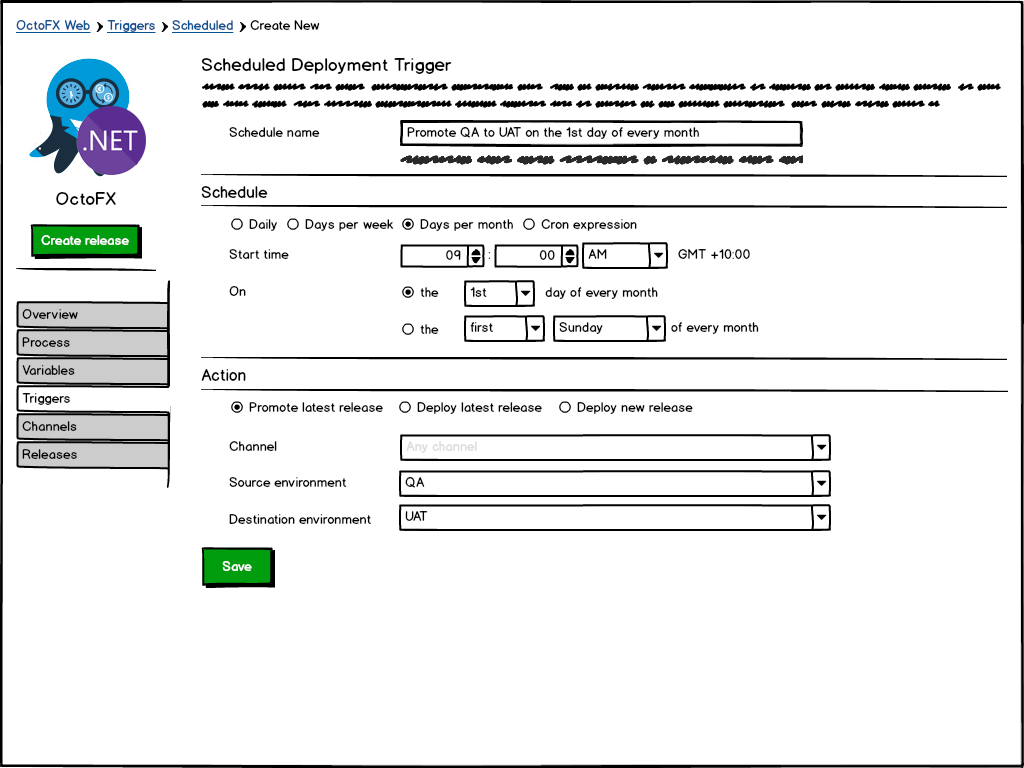
Task: Click the Schedule name text field
Action: click(x=600, y=133)
